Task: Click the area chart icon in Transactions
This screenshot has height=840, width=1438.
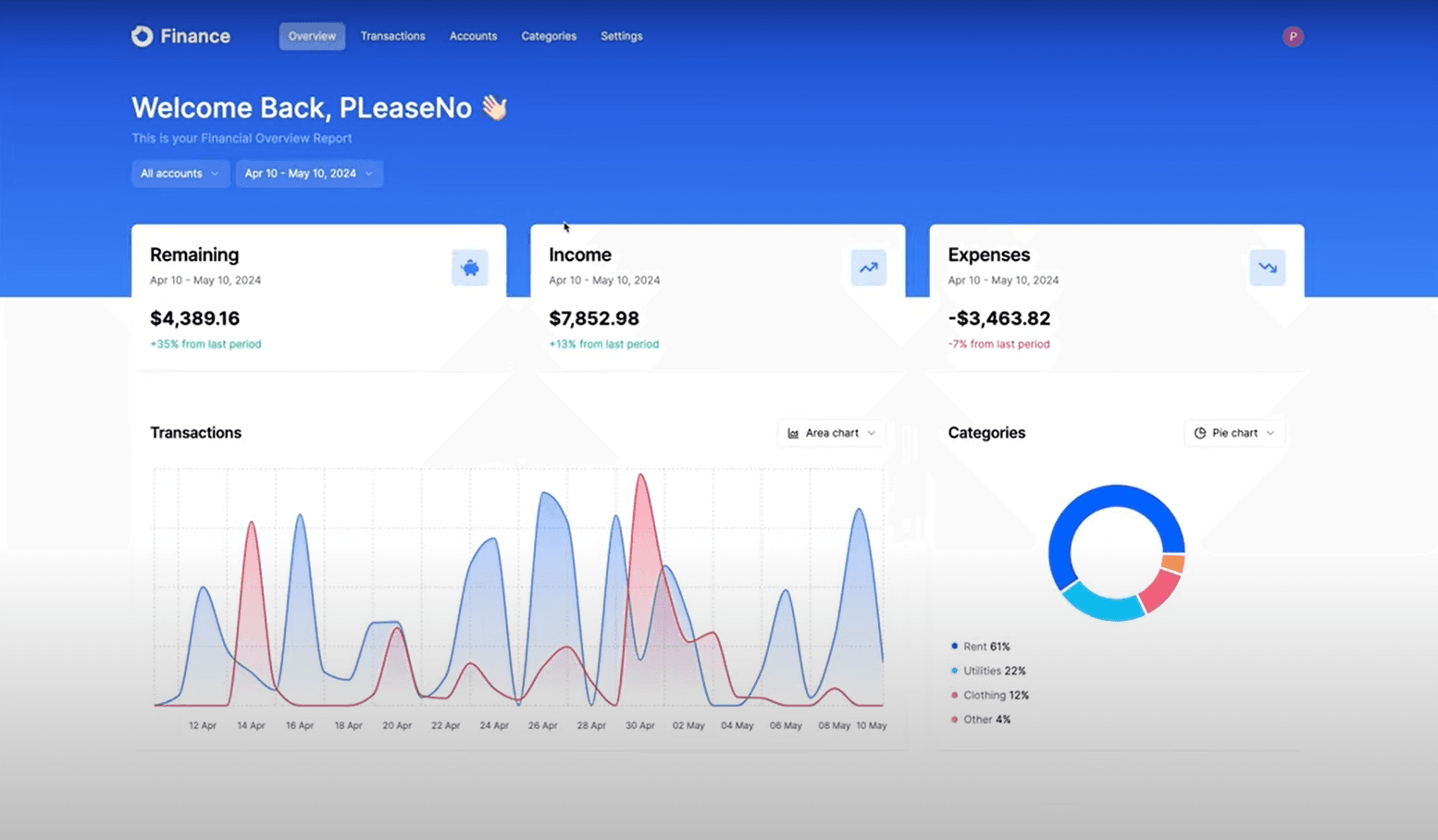Action: pyautogui.click(x=793, y=433)
